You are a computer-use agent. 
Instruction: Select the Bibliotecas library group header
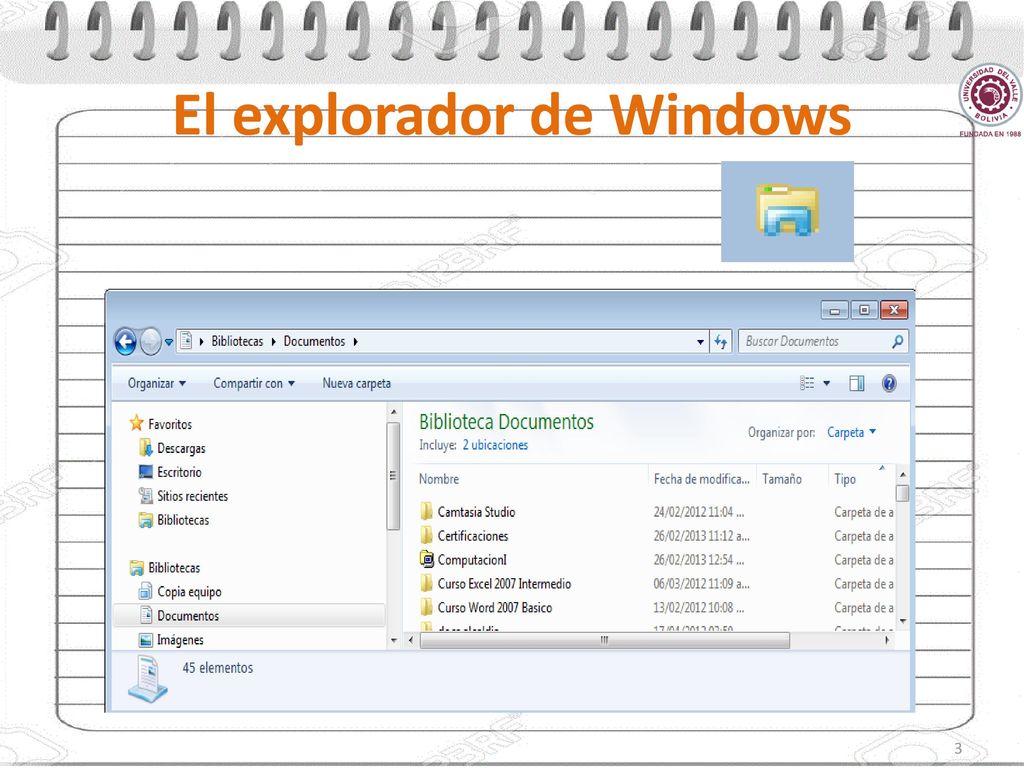click(x=174, y=568)
